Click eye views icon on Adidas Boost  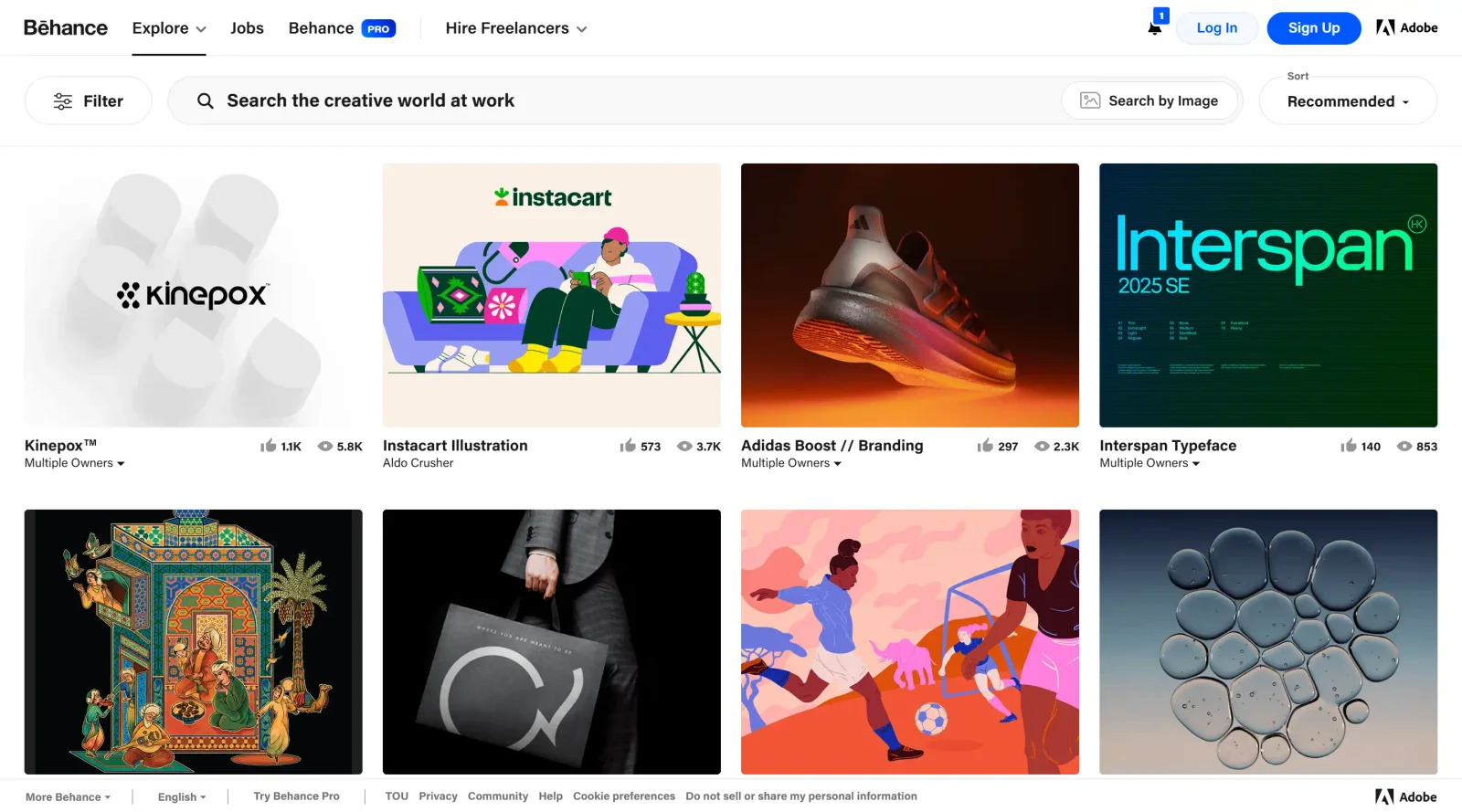(1042, 447)
